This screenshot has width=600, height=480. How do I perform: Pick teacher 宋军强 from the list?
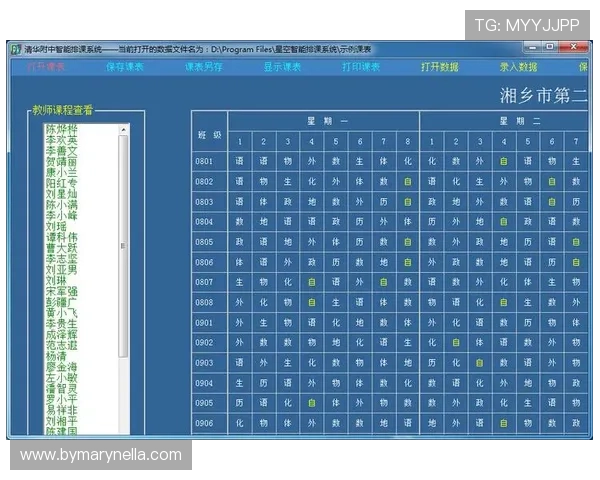click(x=62, y=291)
